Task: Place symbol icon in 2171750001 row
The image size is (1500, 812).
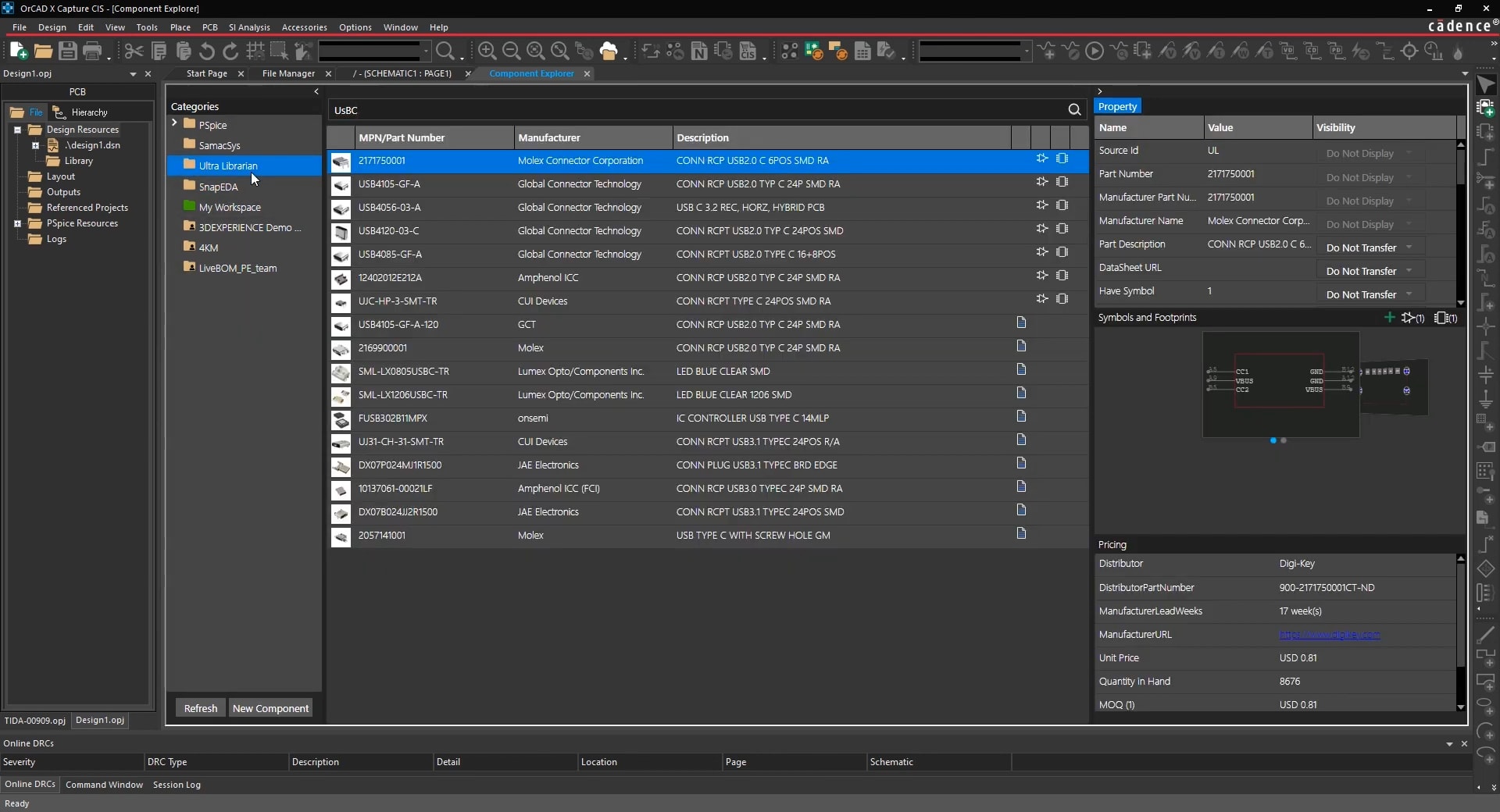Action: (1041, 158)
